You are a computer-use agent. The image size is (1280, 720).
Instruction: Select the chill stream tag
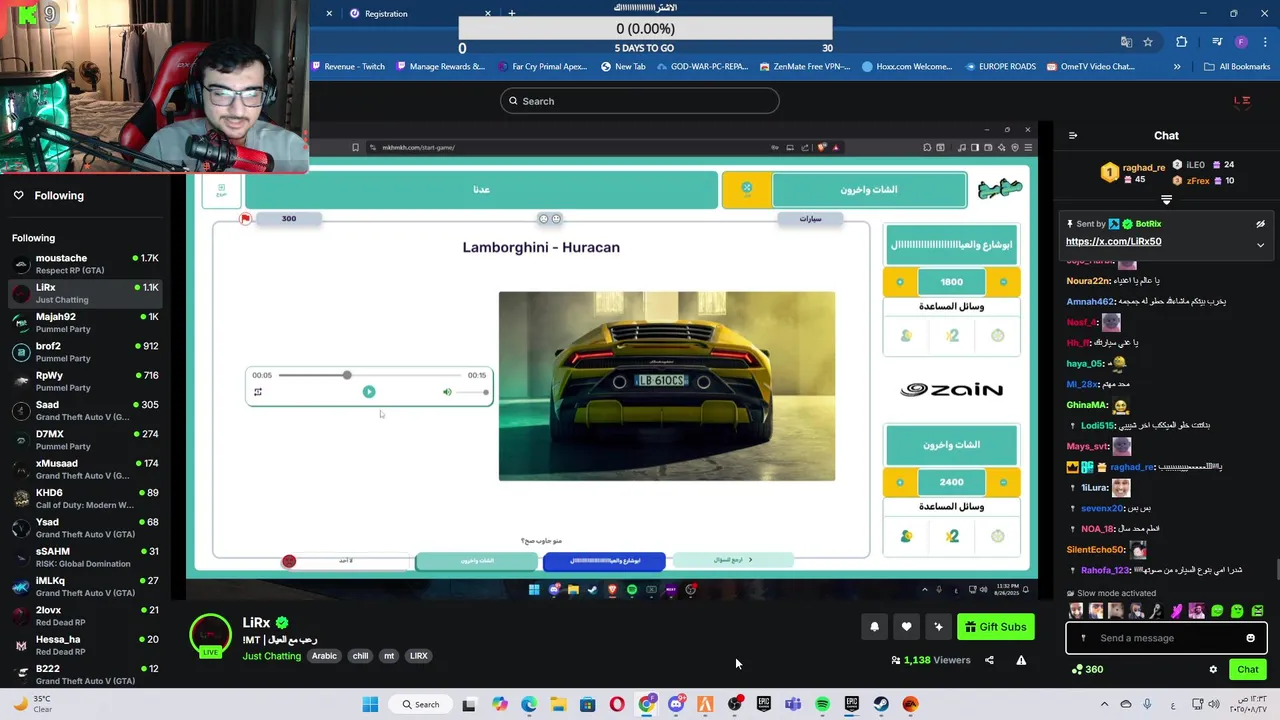pos(360,656)
